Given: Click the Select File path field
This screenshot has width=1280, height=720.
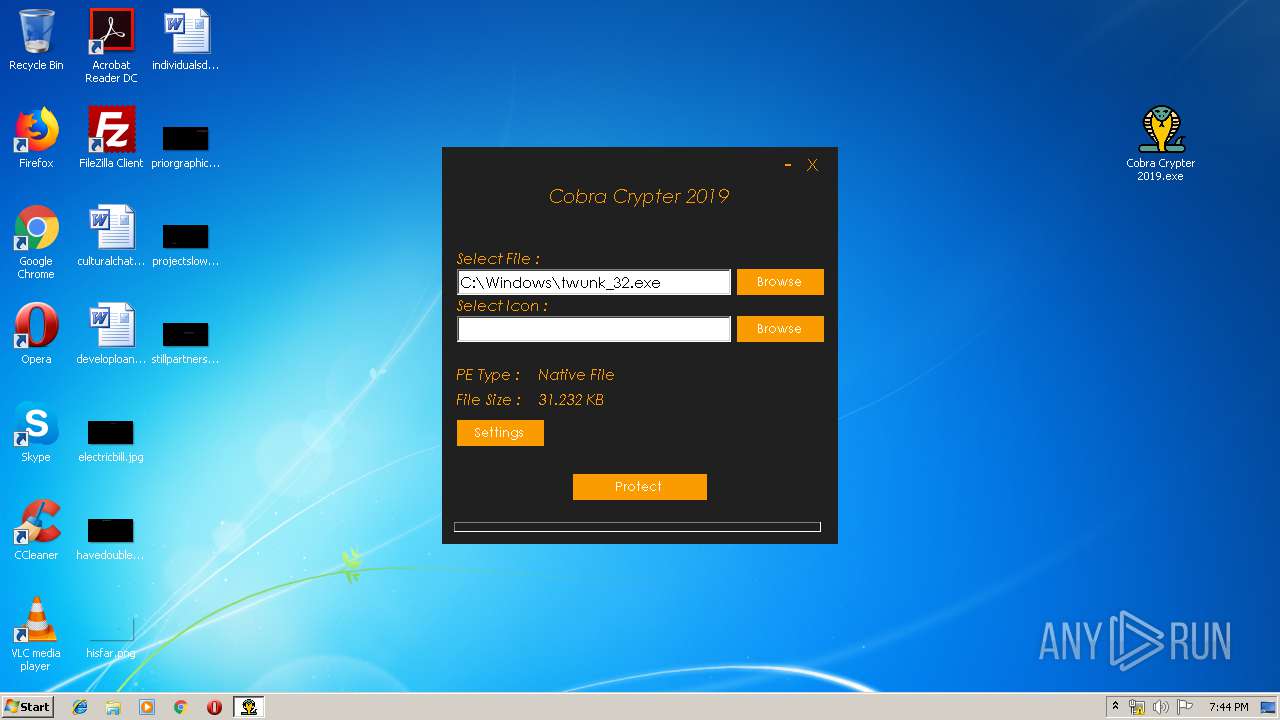Looking at the screenshot, I should tap(594, 282).
